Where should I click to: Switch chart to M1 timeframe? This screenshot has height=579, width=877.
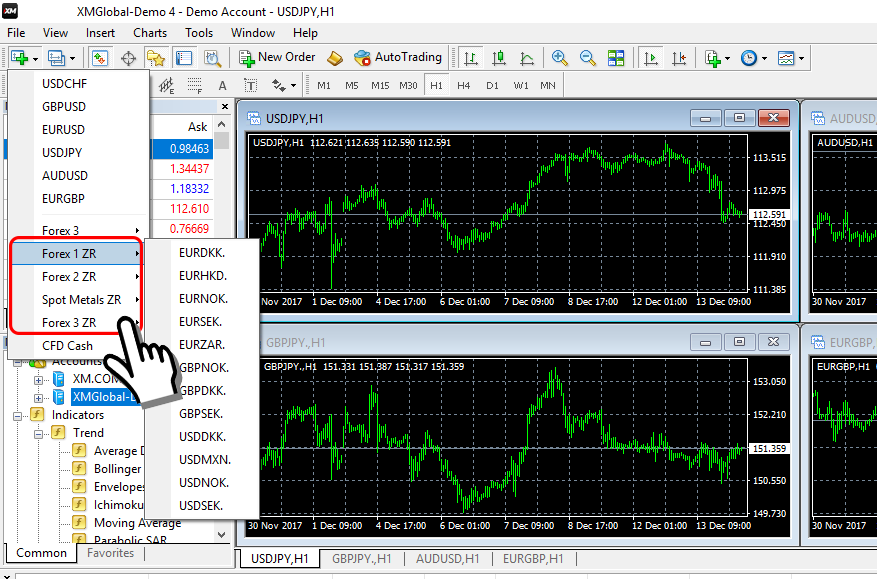pos(324,86)
